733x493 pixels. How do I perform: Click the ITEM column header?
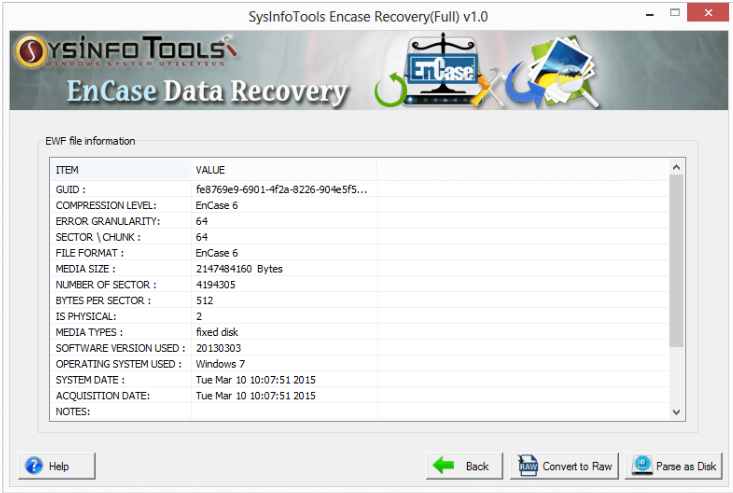coord(121,170)
